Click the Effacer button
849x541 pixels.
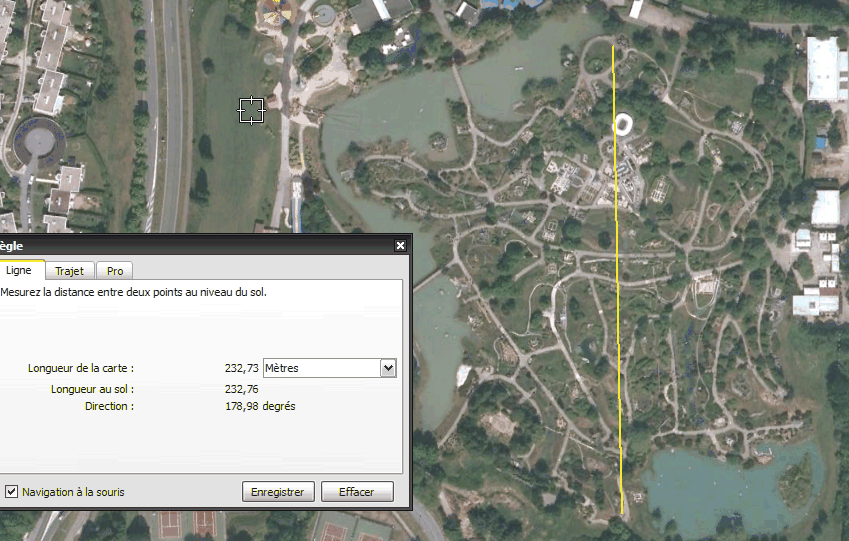pyautogui.click(x=357, y=492)
